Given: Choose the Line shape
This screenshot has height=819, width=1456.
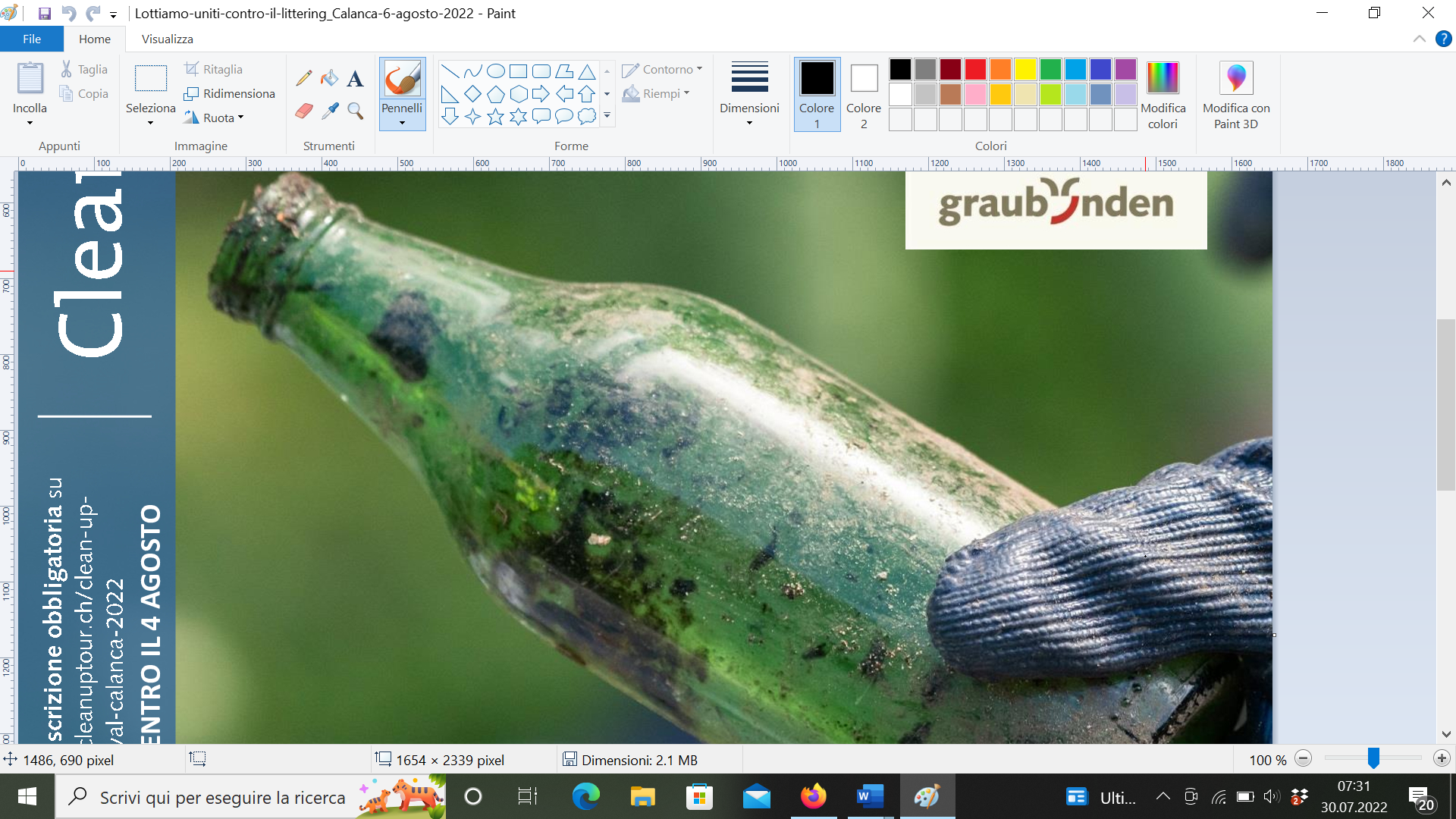Looking at the screenshot, I should click(x=450, y=71).
